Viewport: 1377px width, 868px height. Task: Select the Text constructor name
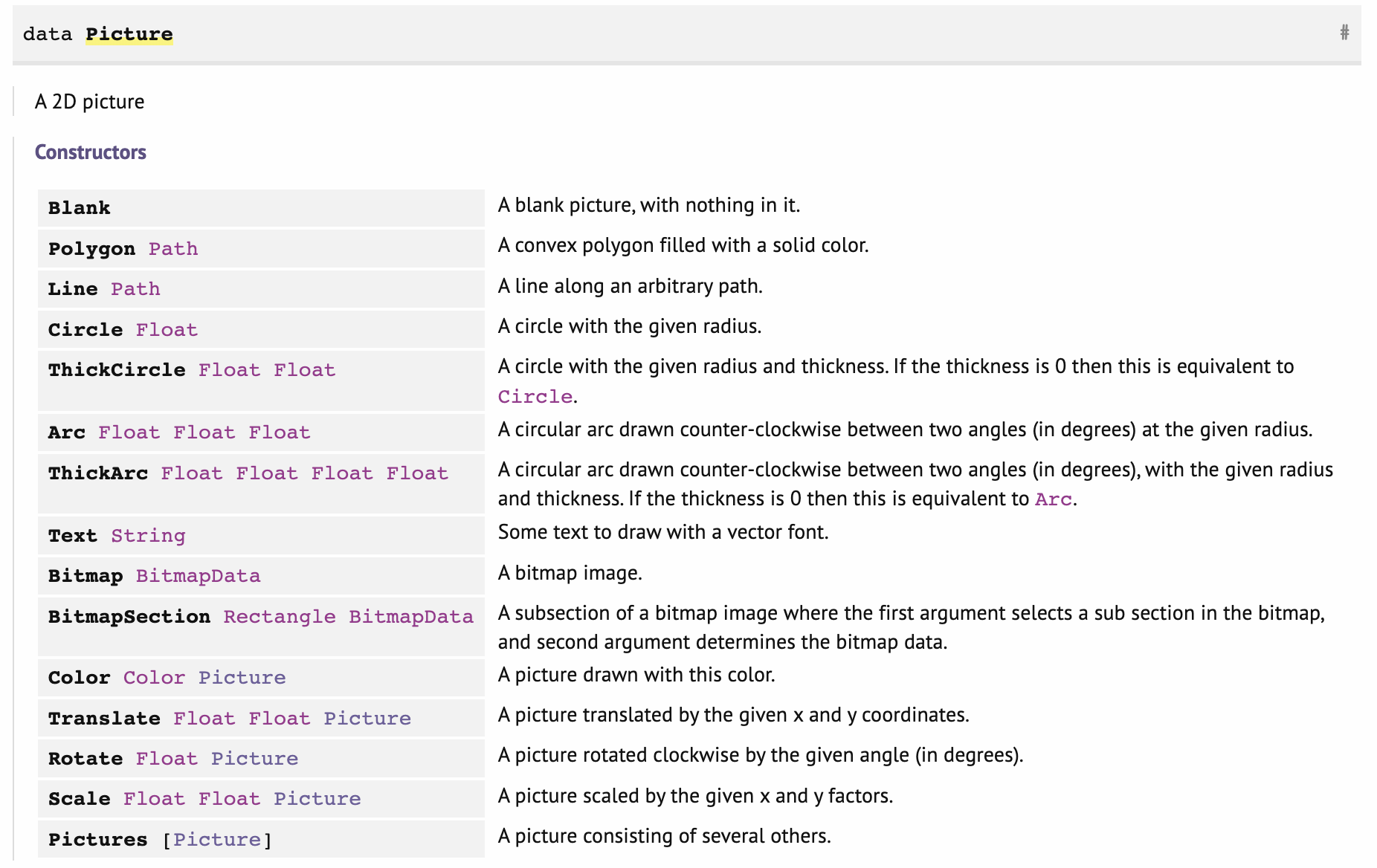click(73, 536)
